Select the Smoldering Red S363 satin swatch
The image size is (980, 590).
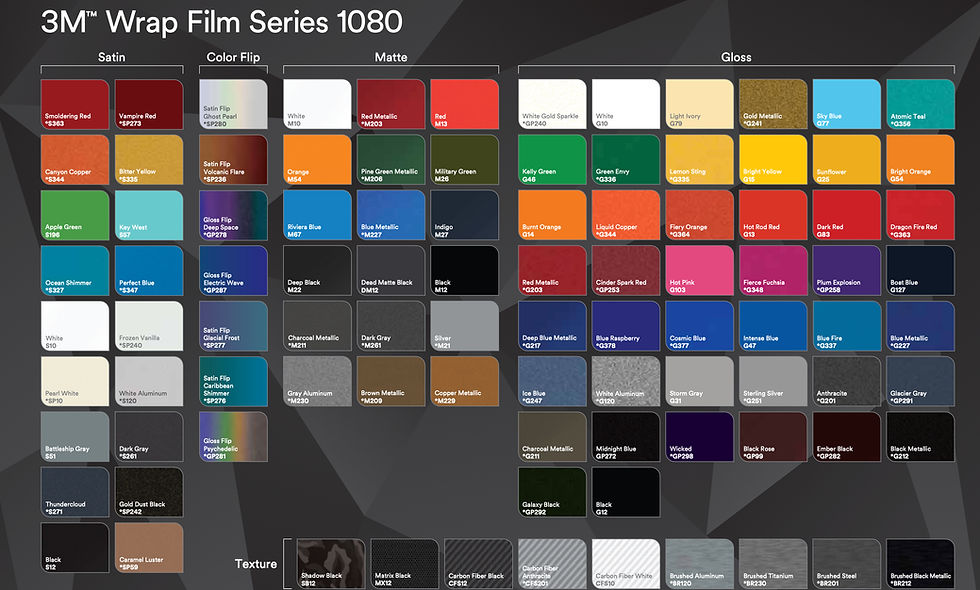coord(75,104)
